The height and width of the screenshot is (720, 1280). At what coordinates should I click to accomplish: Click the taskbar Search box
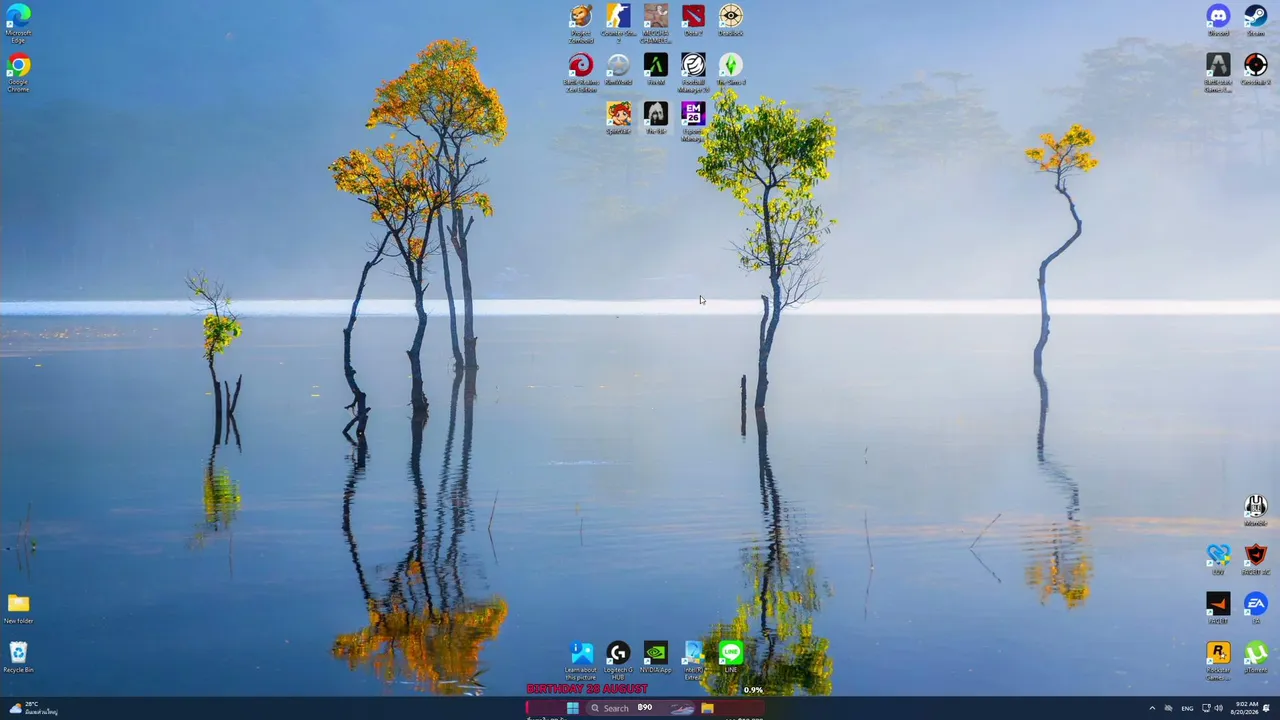pos(641,708)
